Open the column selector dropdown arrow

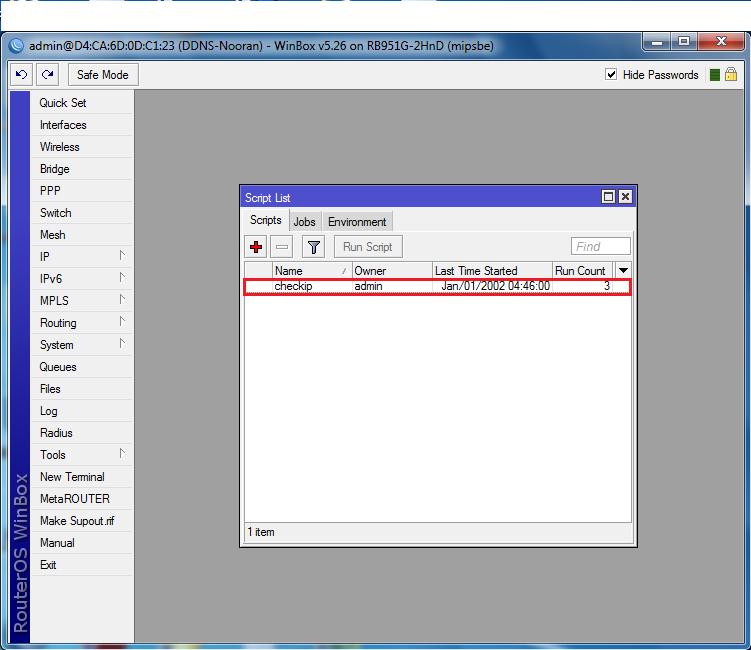click(623, 271)
